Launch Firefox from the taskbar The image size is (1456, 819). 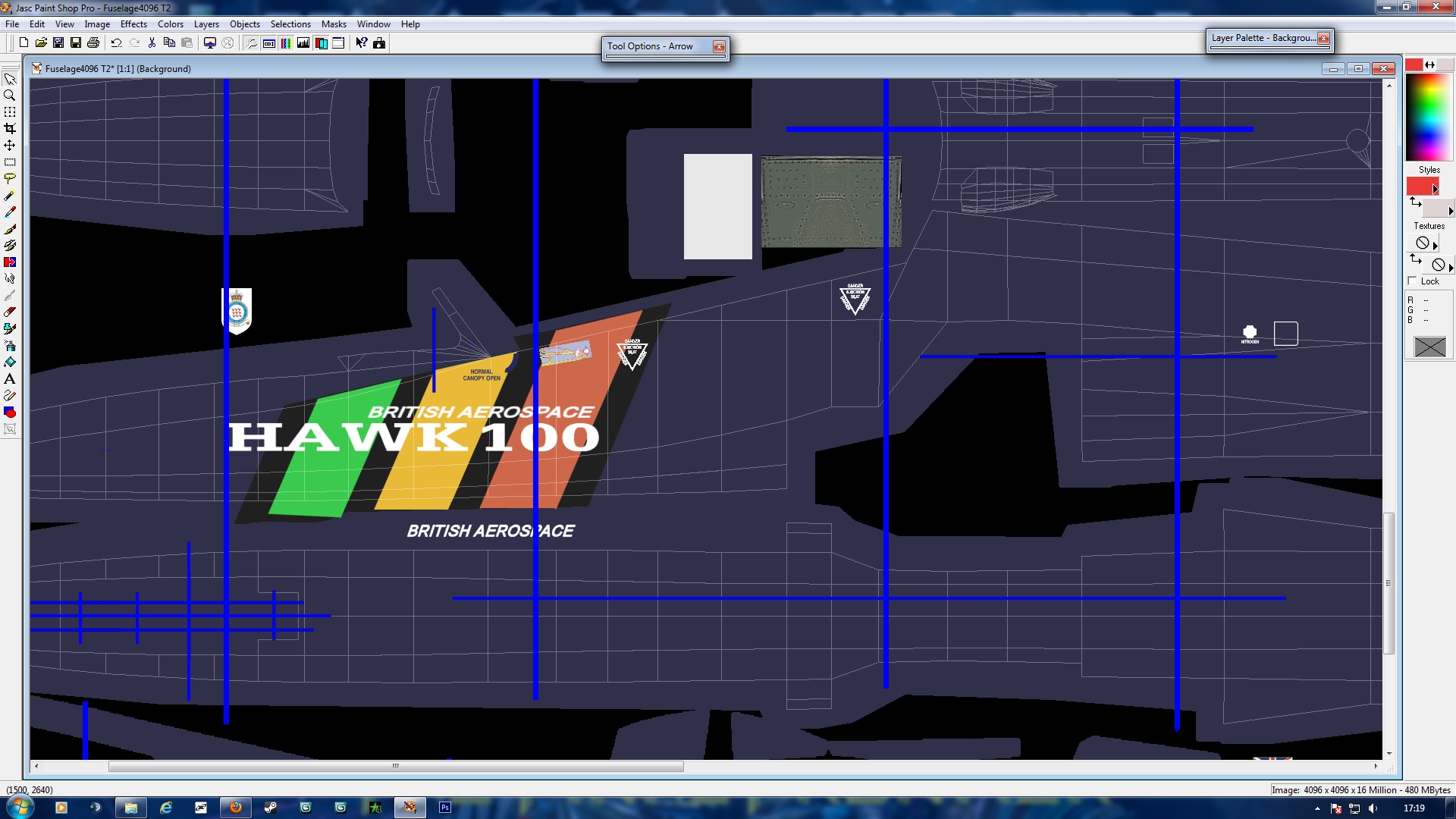235,808
